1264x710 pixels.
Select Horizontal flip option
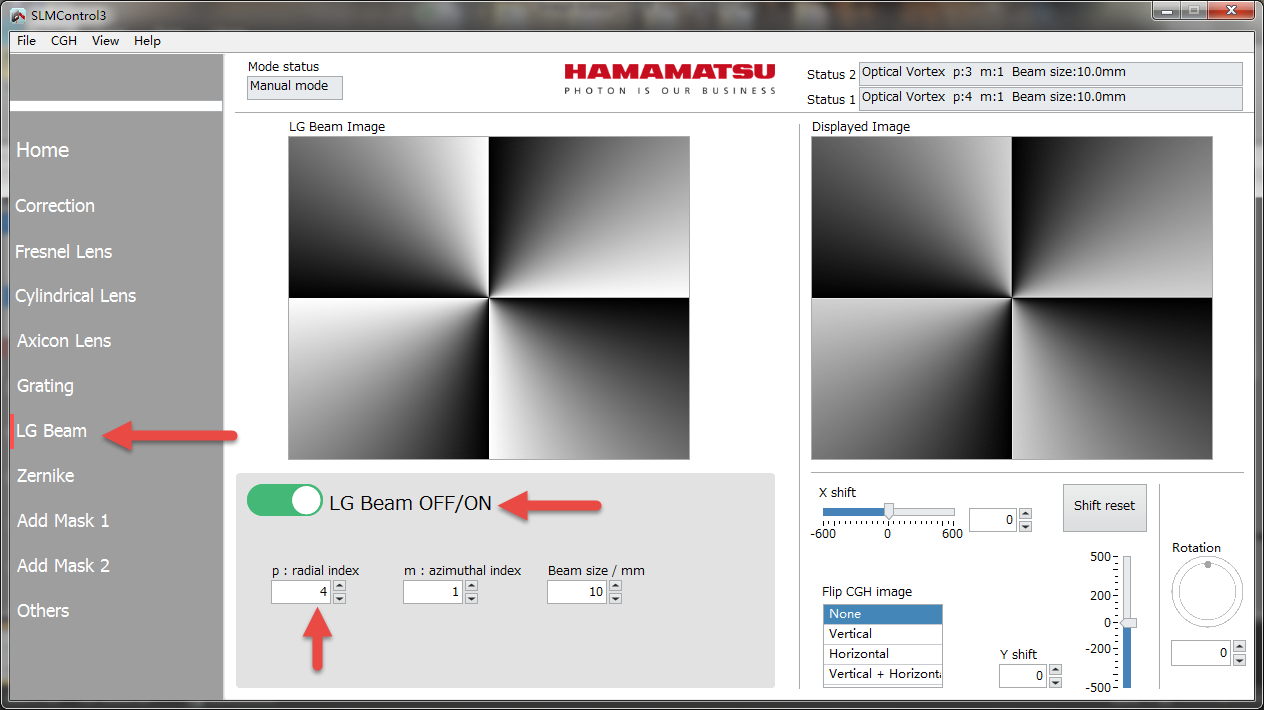[858, 654]
